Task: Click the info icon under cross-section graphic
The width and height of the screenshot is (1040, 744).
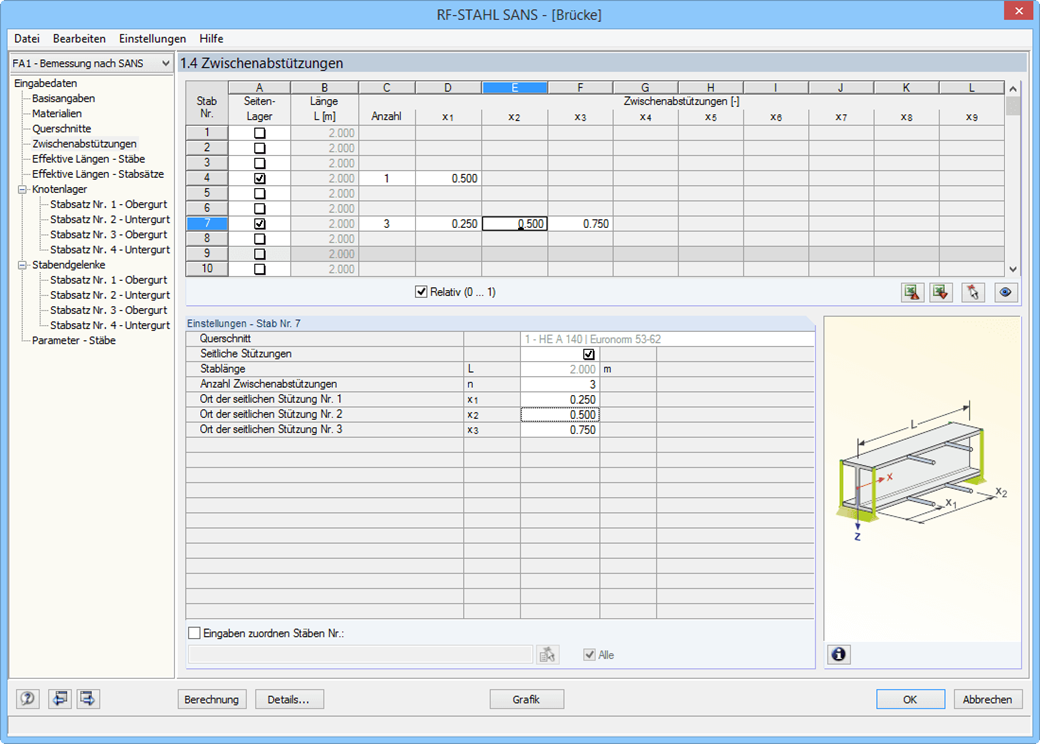Action: pyautogui.click(x=839, y=654)
